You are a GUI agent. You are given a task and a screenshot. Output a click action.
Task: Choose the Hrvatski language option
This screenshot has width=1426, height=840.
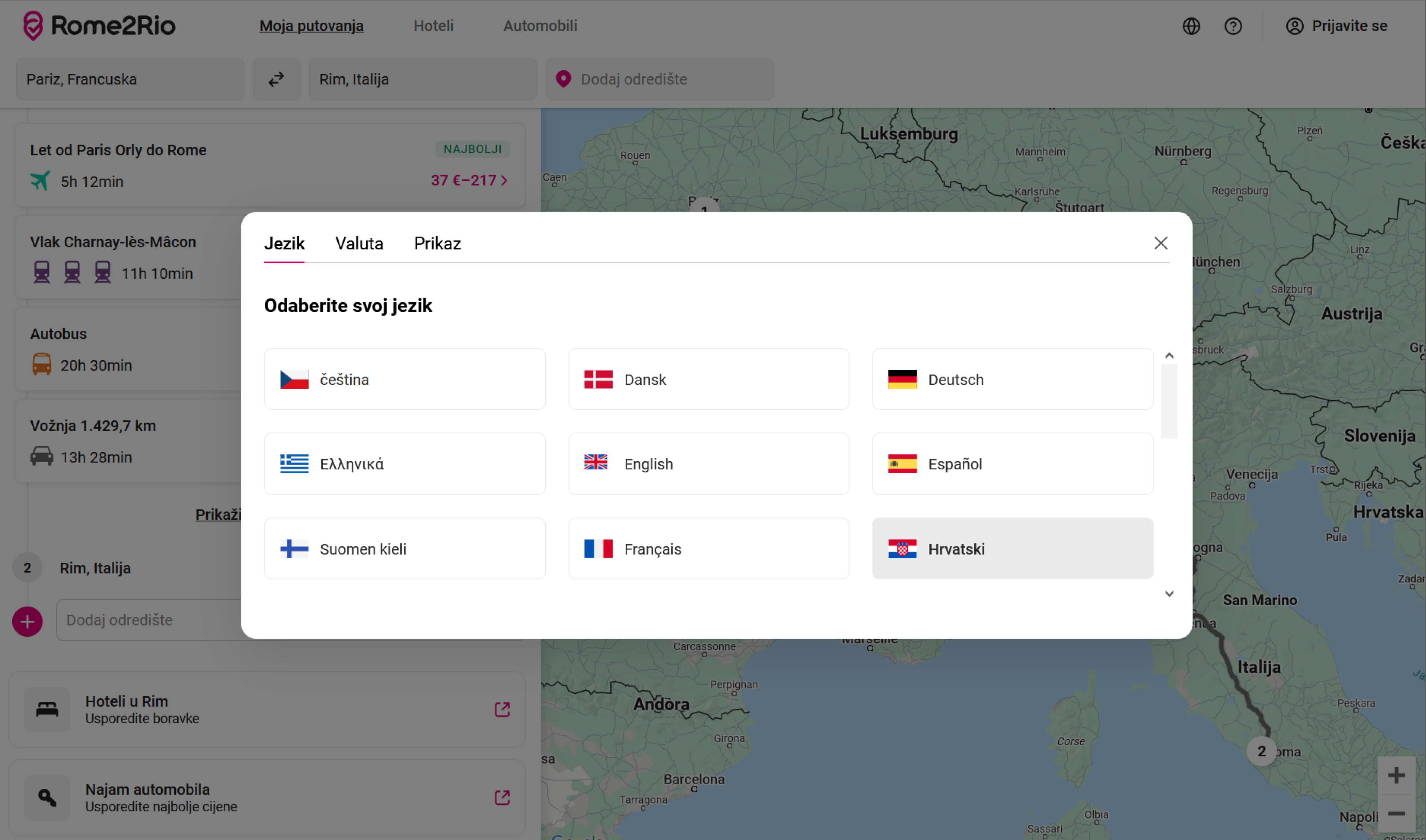point(1012,549)
